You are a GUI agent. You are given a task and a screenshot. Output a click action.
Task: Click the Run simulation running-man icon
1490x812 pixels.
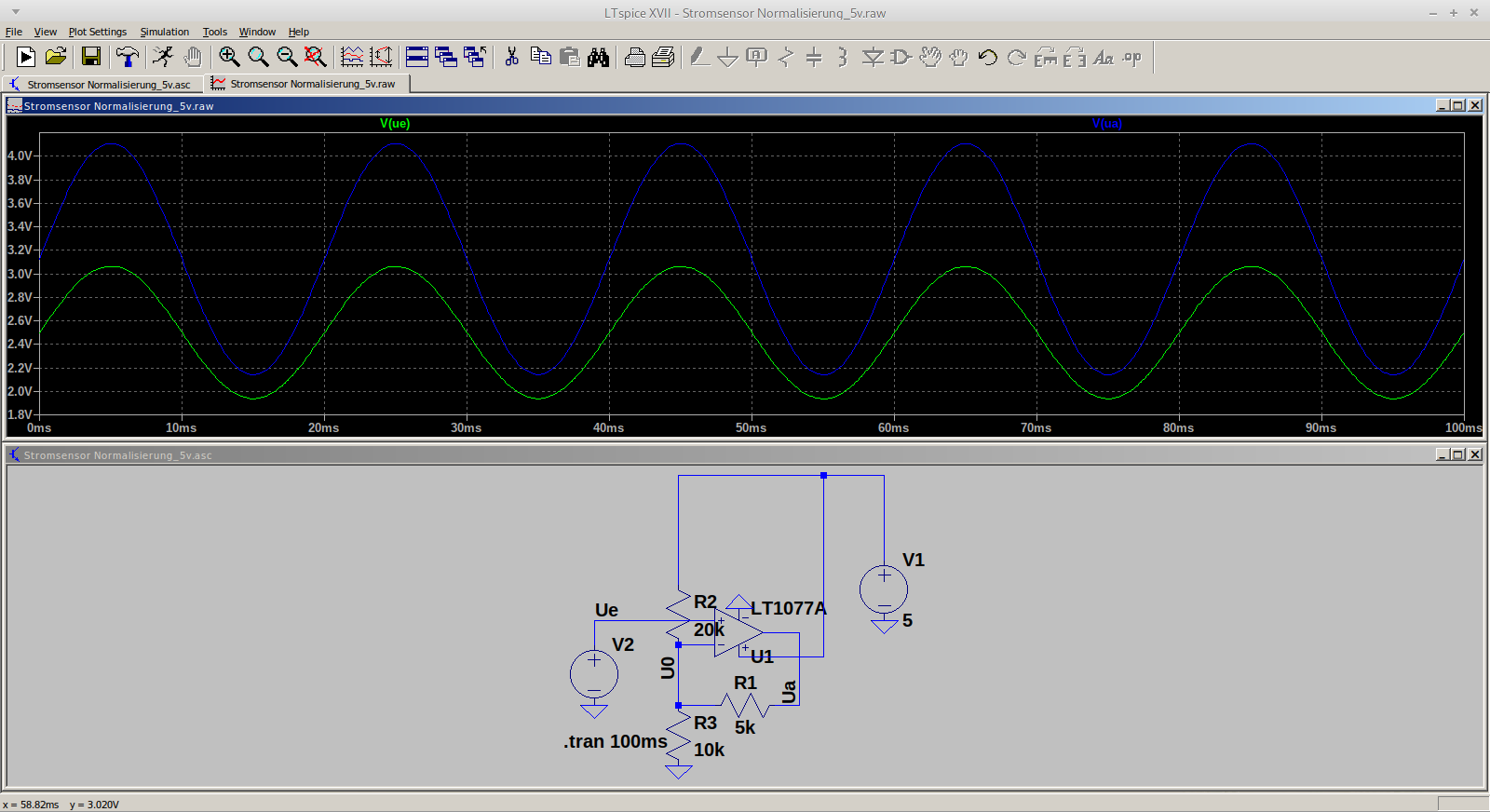coord(163,58)
